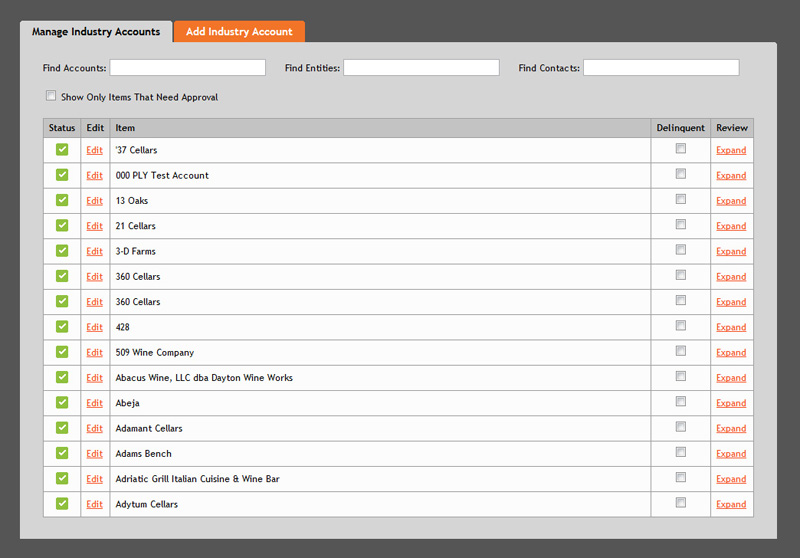Edit the Adytum Cellars account
Image resolution: width=800 pixels, height=558 pixels.
coord(94,504)
